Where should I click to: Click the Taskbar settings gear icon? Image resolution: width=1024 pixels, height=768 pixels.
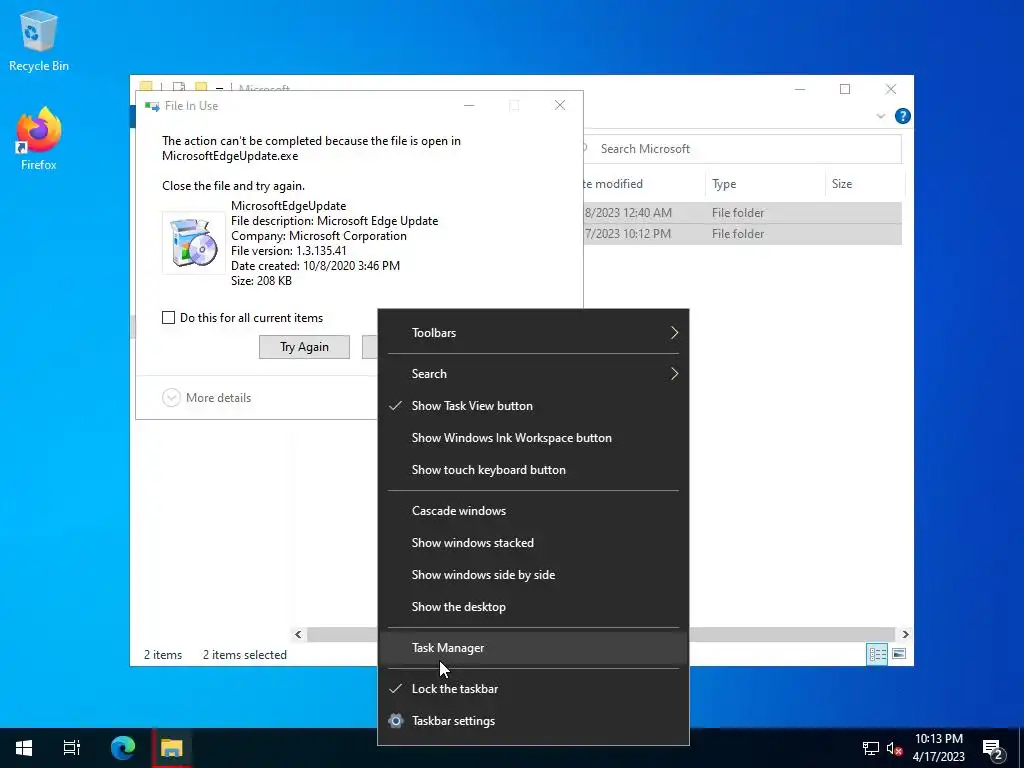click(x=396, y=721)
